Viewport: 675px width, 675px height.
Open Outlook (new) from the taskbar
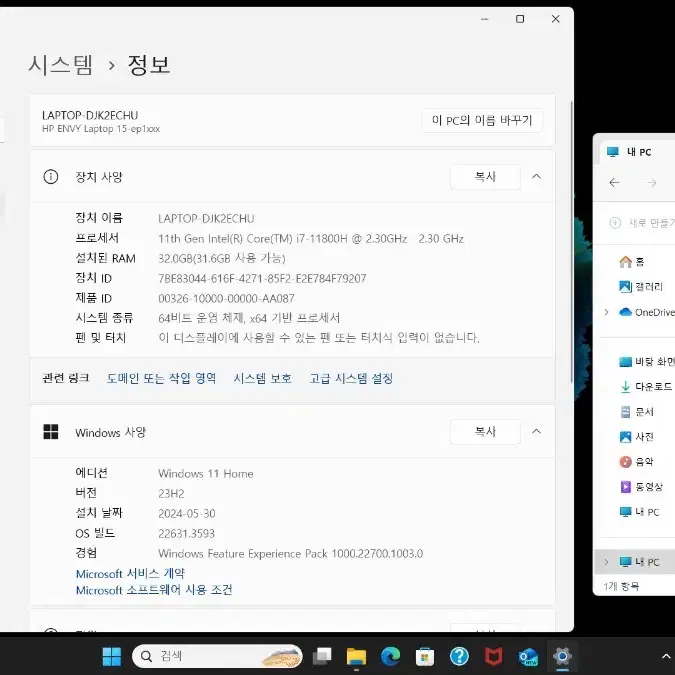pyautogui.click(x=528, y=657)
